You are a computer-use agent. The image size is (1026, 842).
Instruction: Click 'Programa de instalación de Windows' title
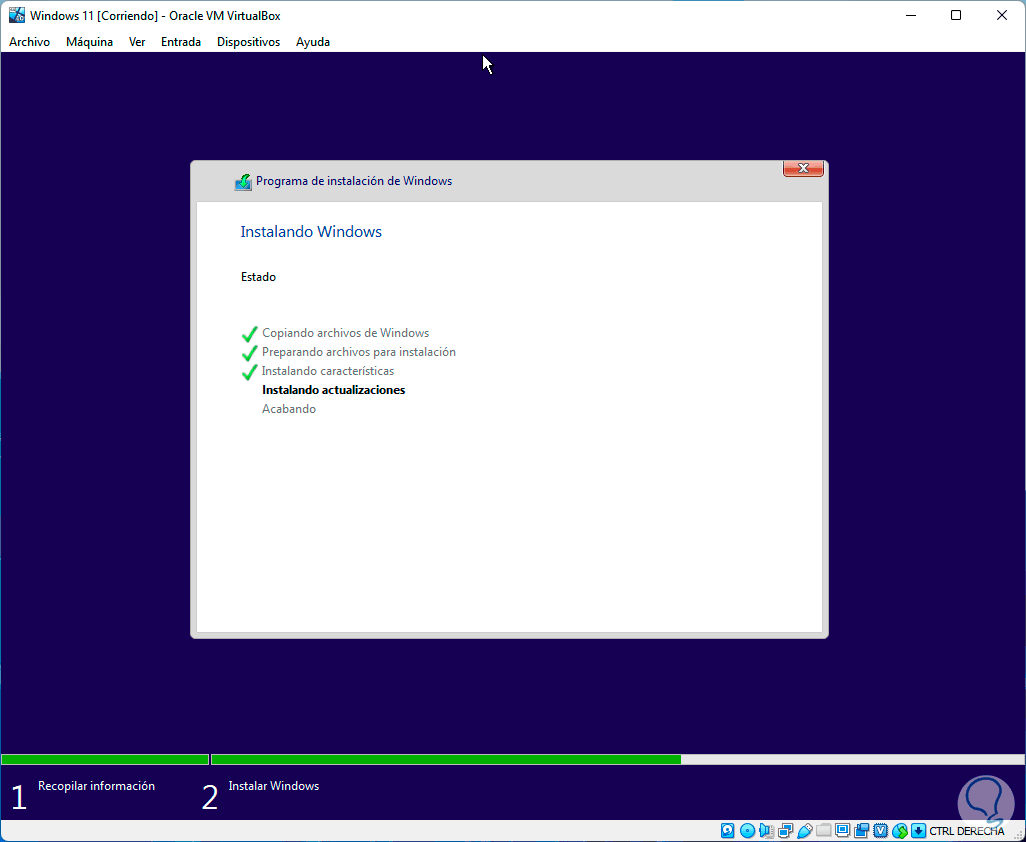354,181
